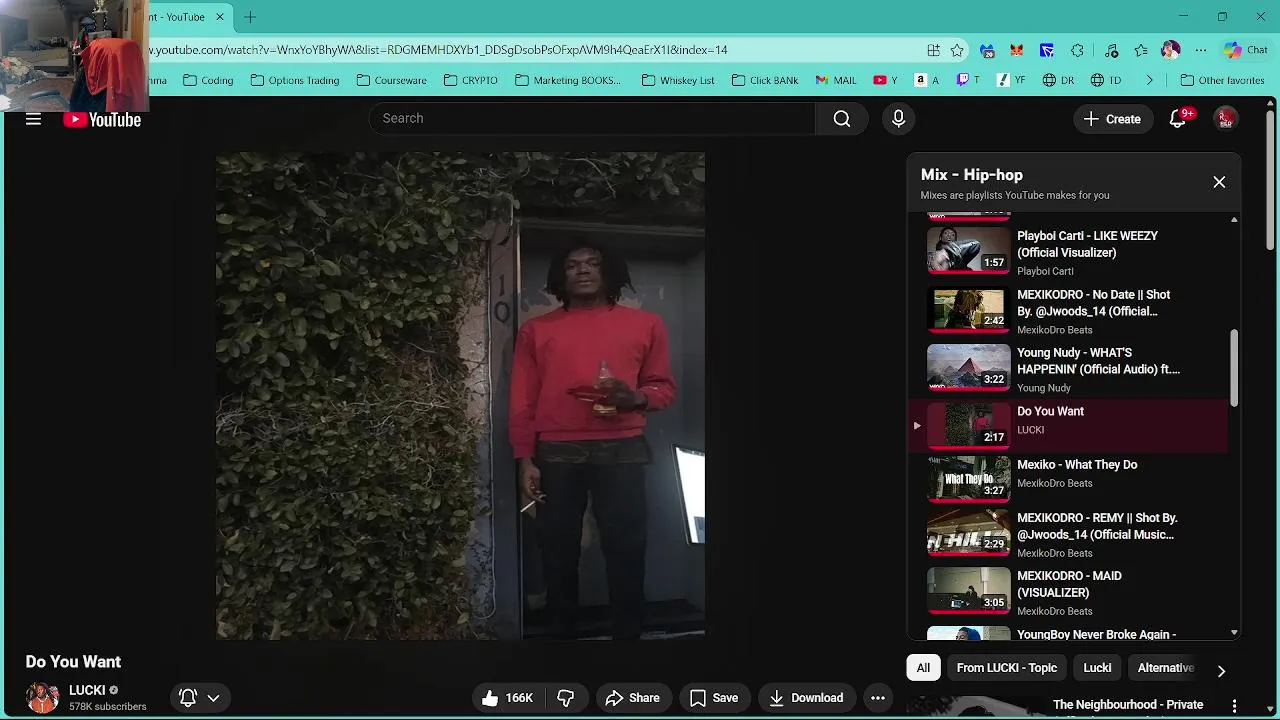Open the browser profile picture

tap(1171, 50)
